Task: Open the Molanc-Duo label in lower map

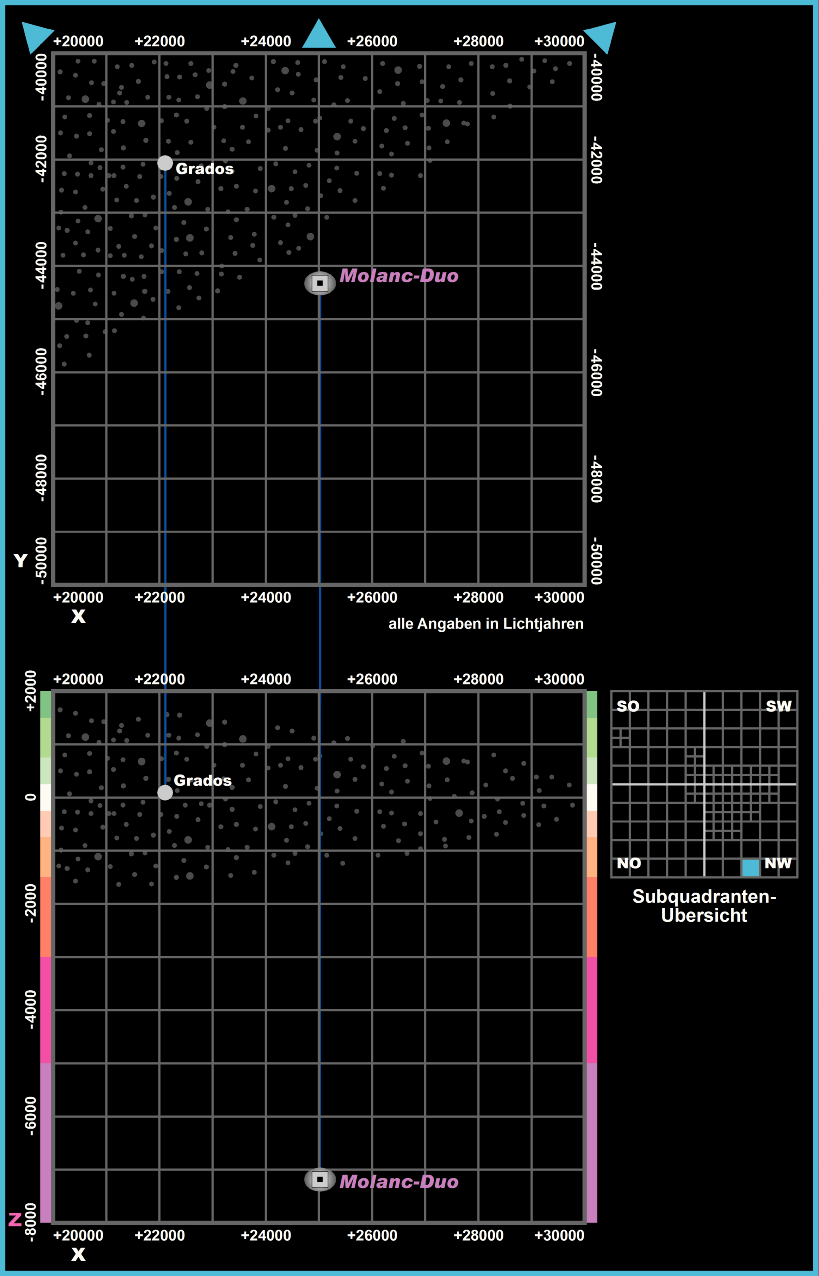Action: [399, 1182]
